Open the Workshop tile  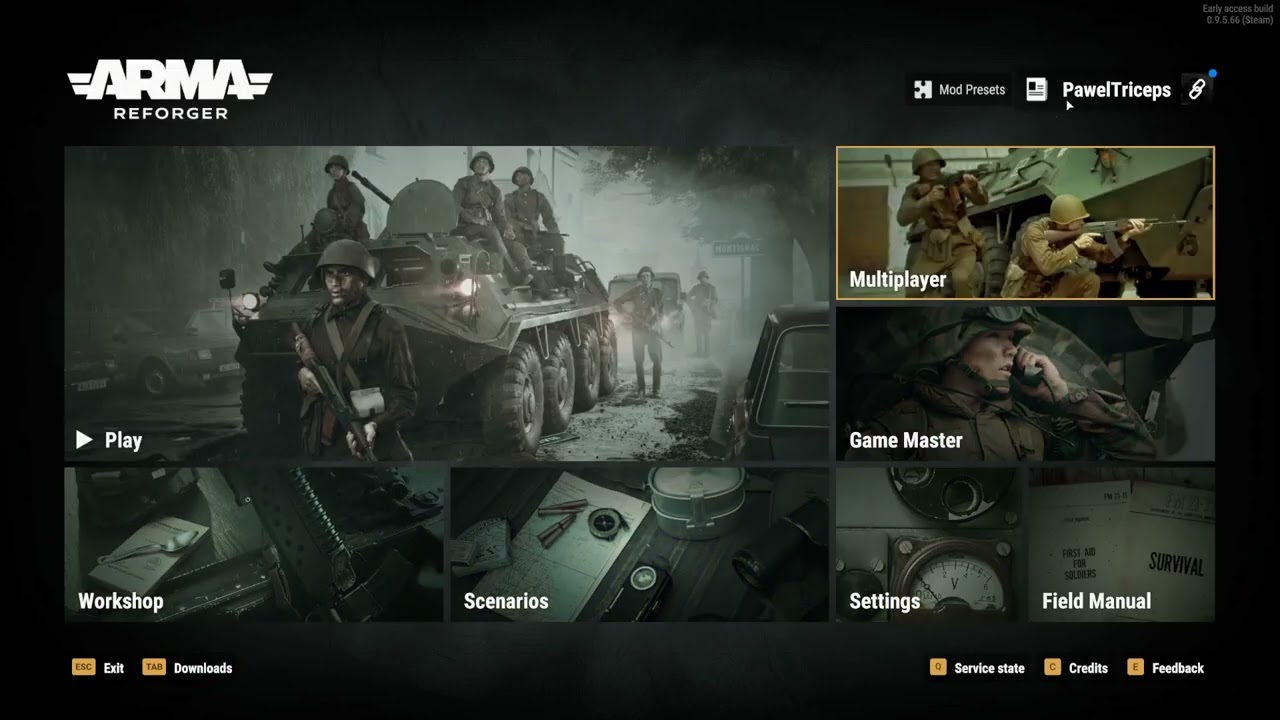click(x=254, y=545)
